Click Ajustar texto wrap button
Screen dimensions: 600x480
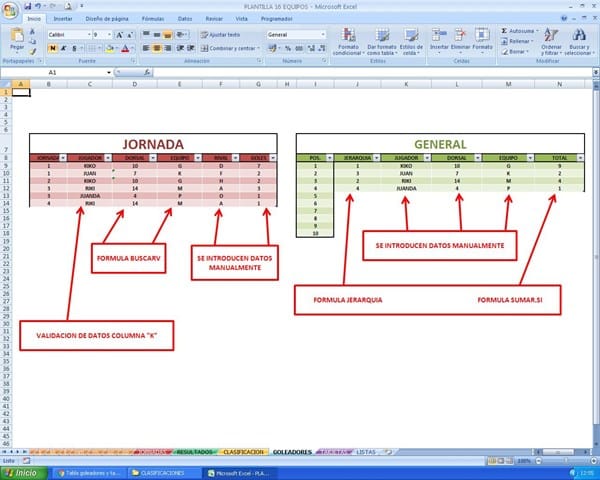tap(221, 35)
